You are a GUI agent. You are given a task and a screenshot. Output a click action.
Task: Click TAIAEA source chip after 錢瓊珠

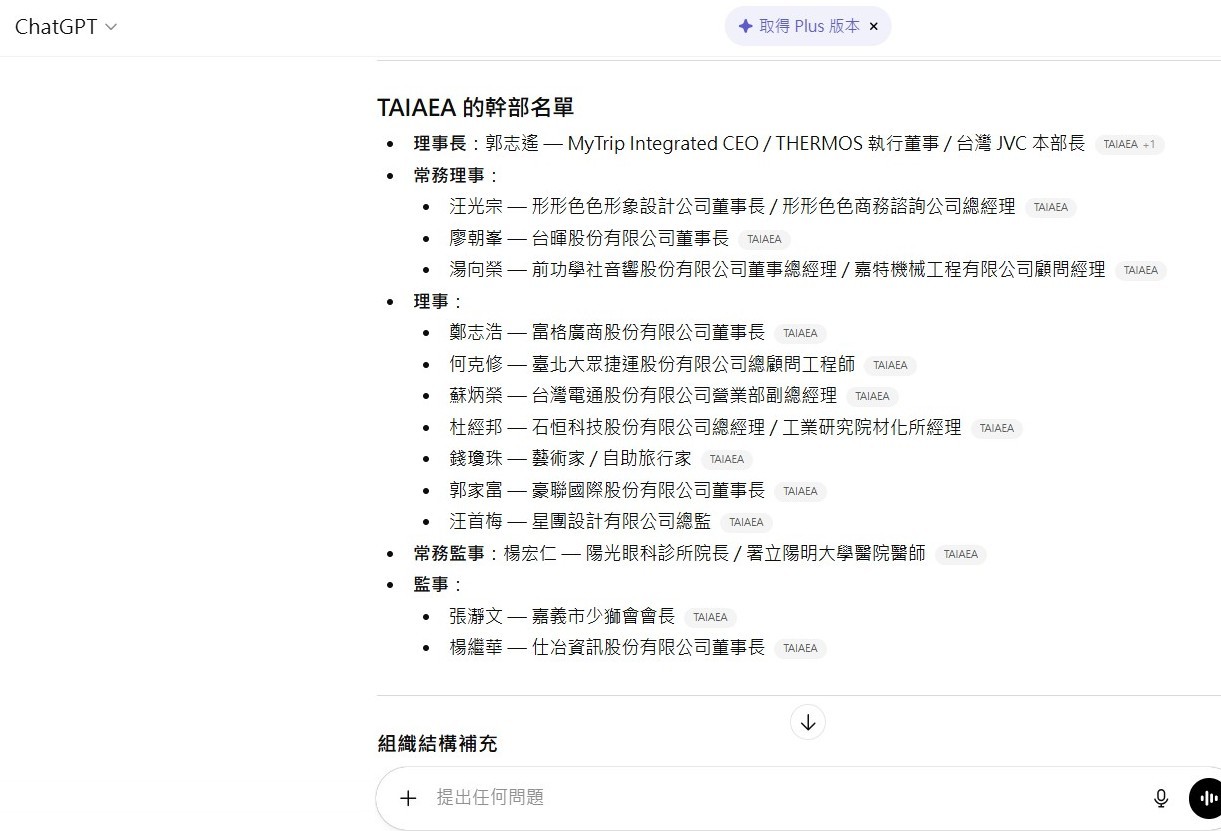726,459
